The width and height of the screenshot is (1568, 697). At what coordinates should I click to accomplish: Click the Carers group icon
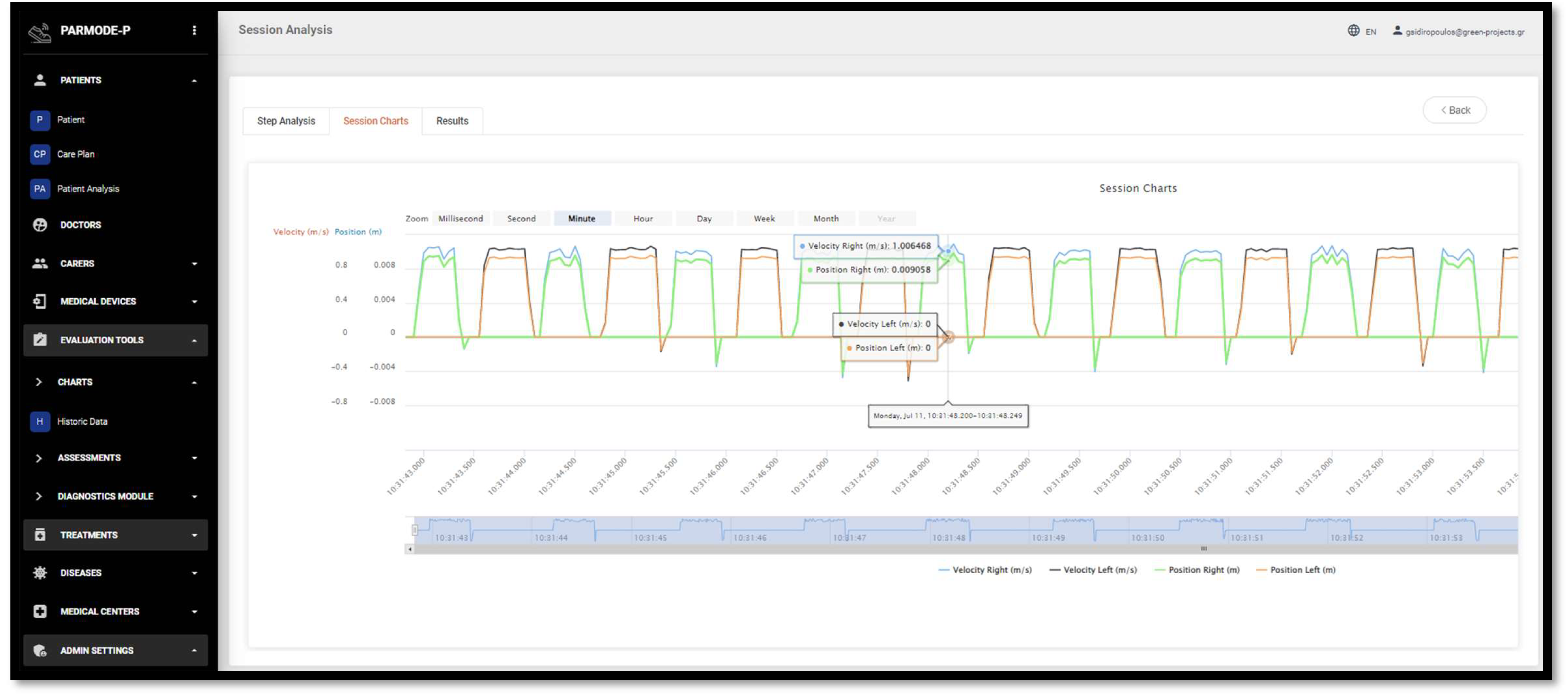point(40,264)
